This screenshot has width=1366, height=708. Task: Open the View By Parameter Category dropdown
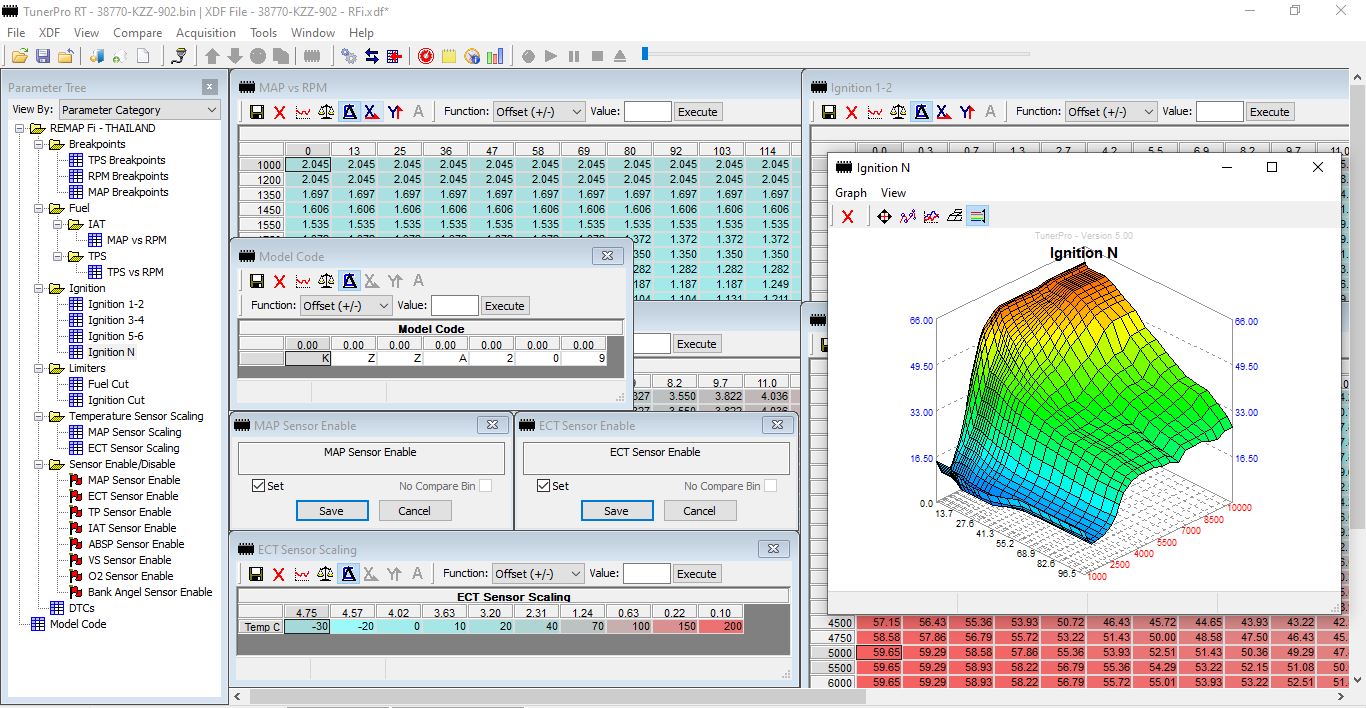139,110
